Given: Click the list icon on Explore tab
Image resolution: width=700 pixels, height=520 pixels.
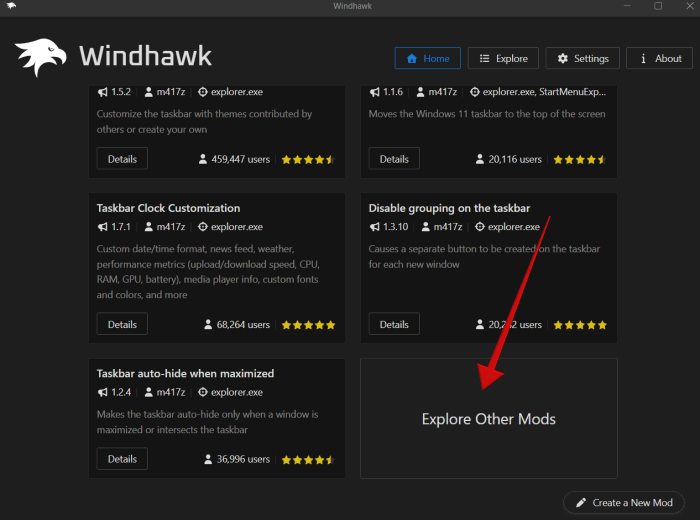Looking at the screenshot, I should (484, 58).
